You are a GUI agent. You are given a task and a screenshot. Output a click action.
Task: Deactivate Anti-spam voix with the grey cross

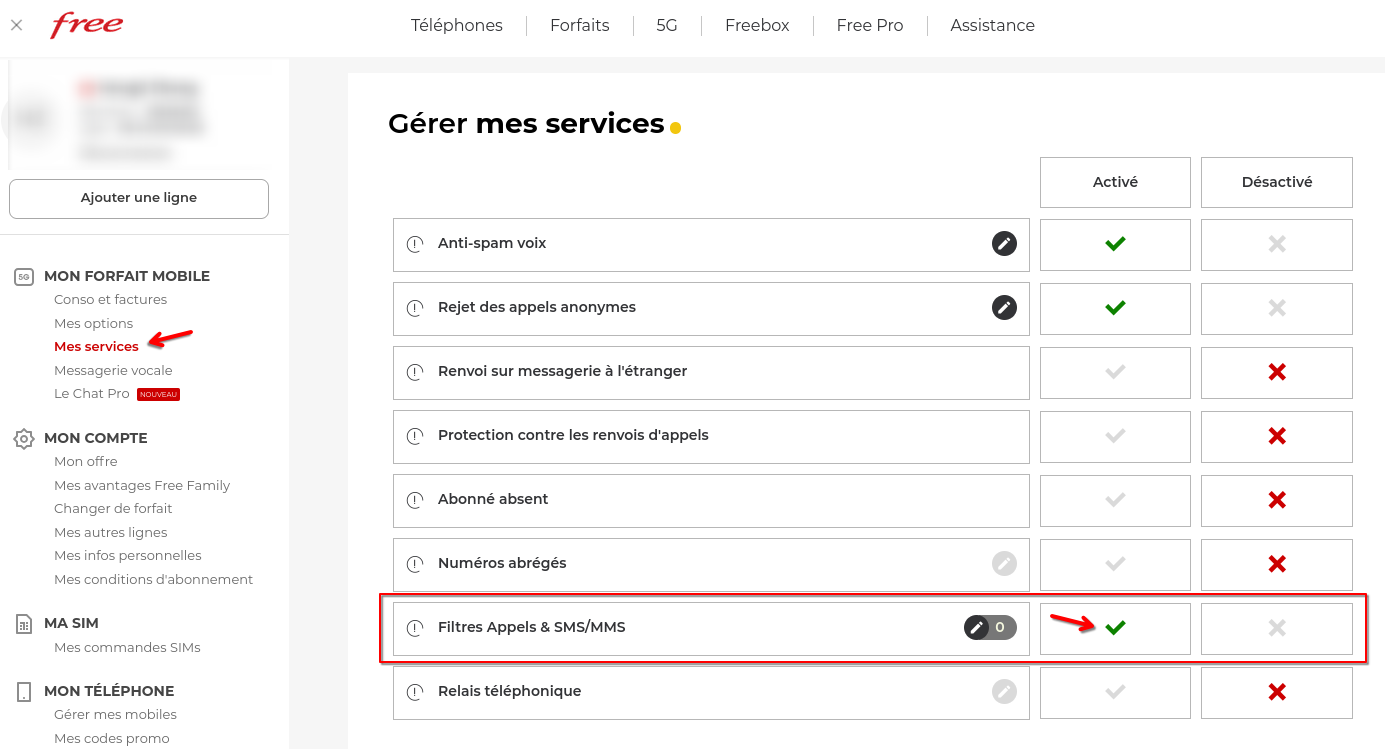click(x=1277, y=244)
